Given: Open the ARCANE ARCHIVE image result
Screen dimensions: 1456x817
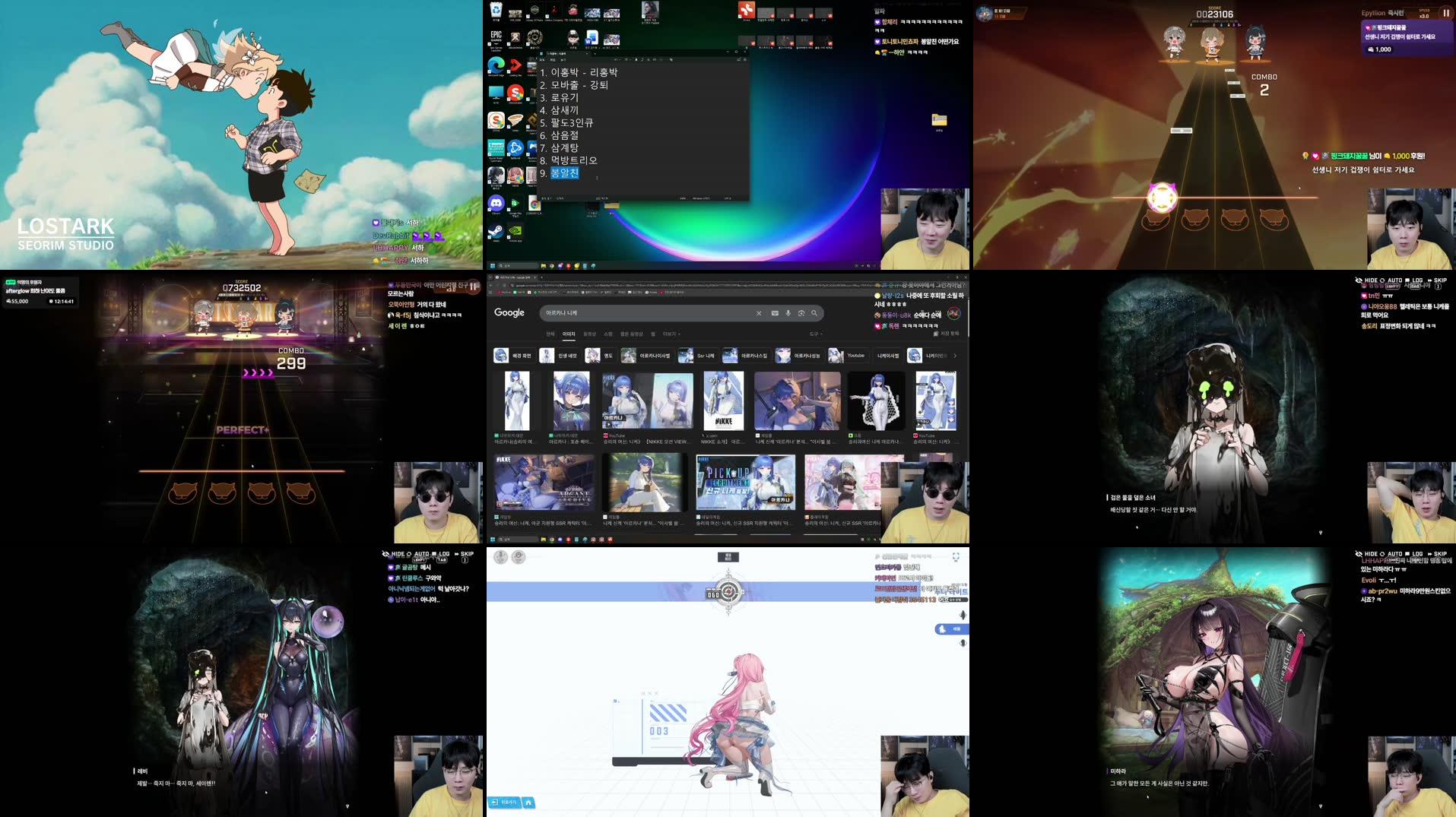Looking at the screenshot, I should click(544, 483).
